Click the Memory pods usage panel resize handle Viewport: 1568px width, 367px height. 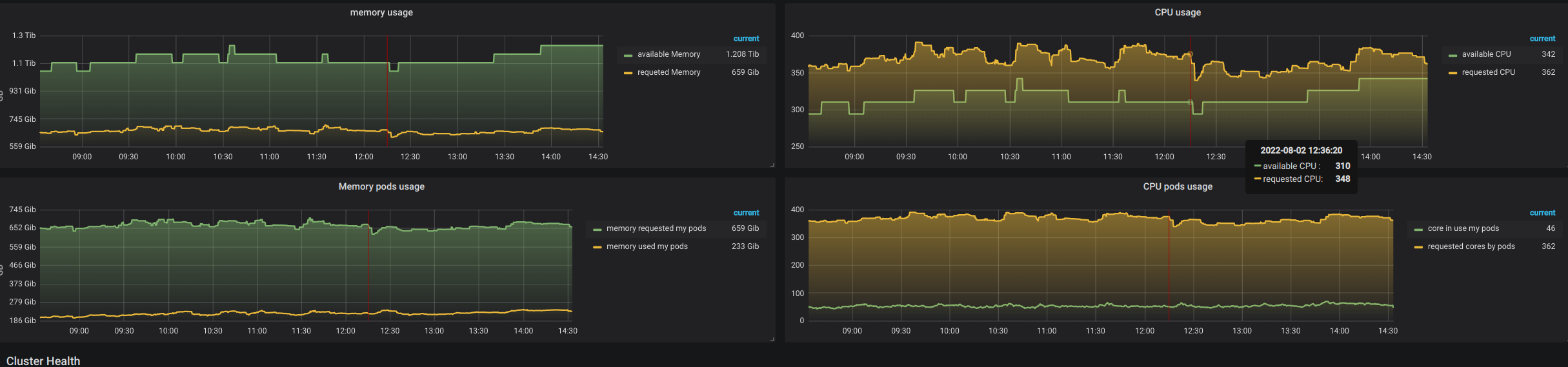point(772,339)
